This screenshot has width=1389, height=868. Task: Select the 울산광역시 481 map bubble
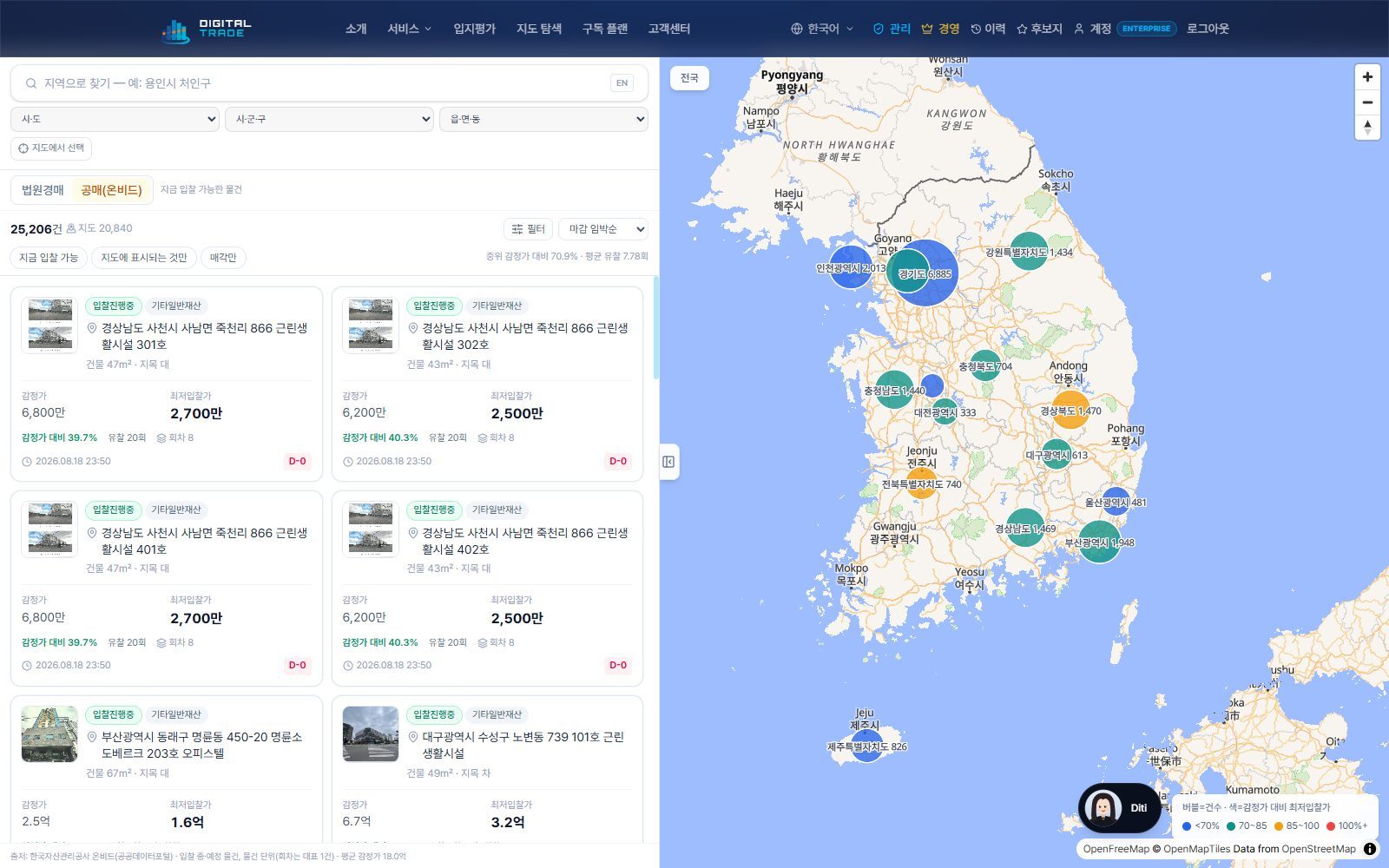point(1116,502)
